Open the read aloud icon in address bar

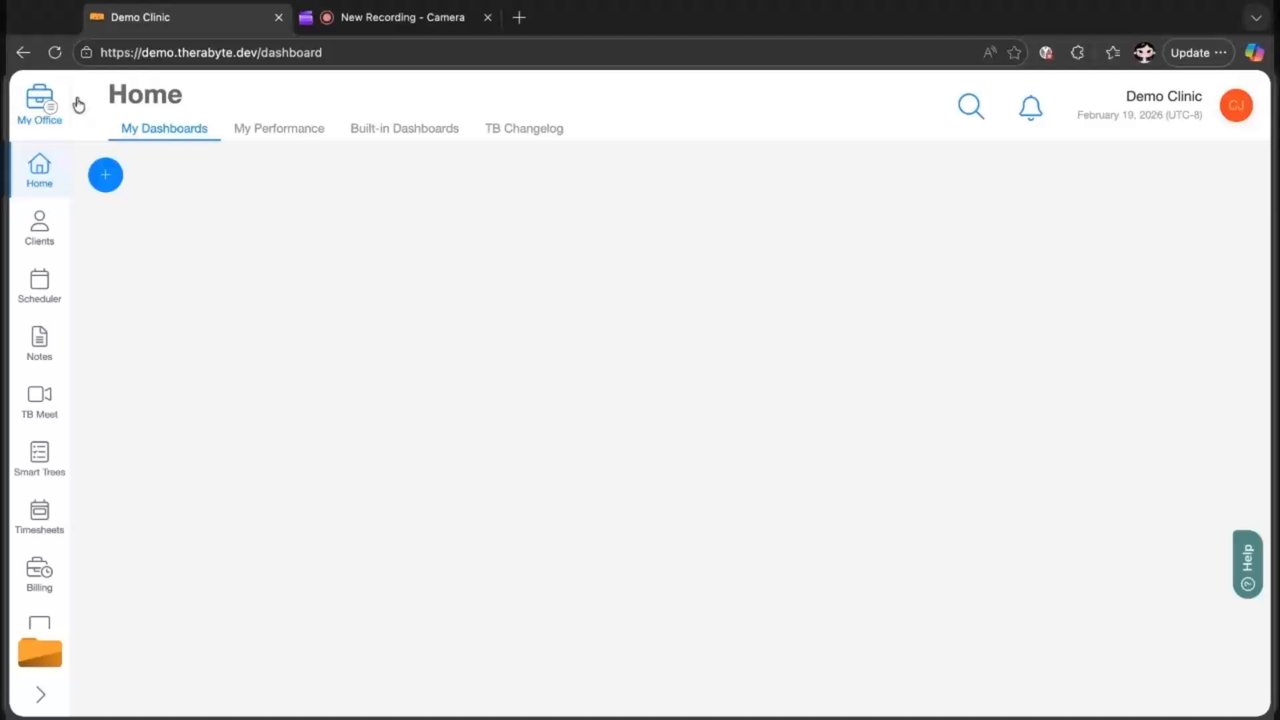[x=989, y=52]
